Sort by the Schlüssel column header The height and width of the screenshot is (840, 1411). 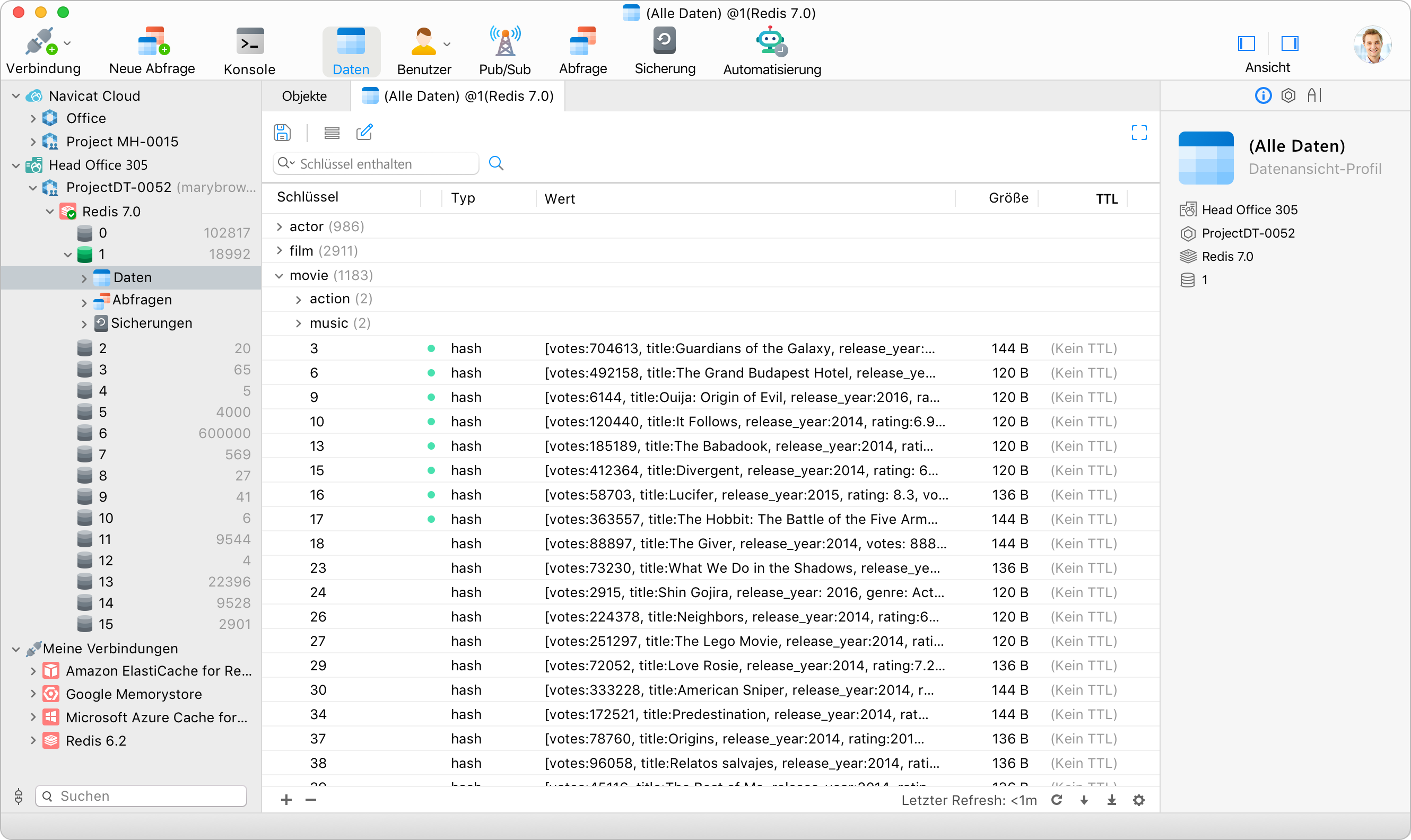[x=308, y=197]
